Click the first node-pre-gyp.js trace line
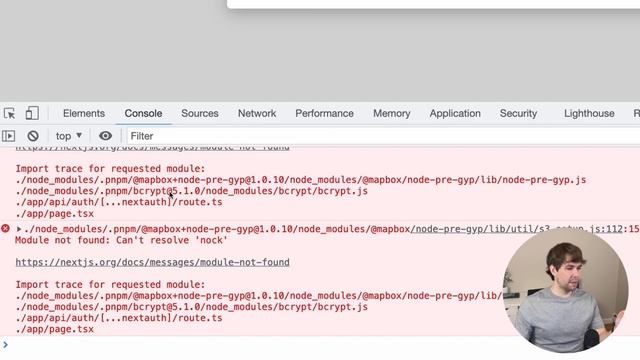The width and height of the screenshot is (640, 360). (301, 180)
